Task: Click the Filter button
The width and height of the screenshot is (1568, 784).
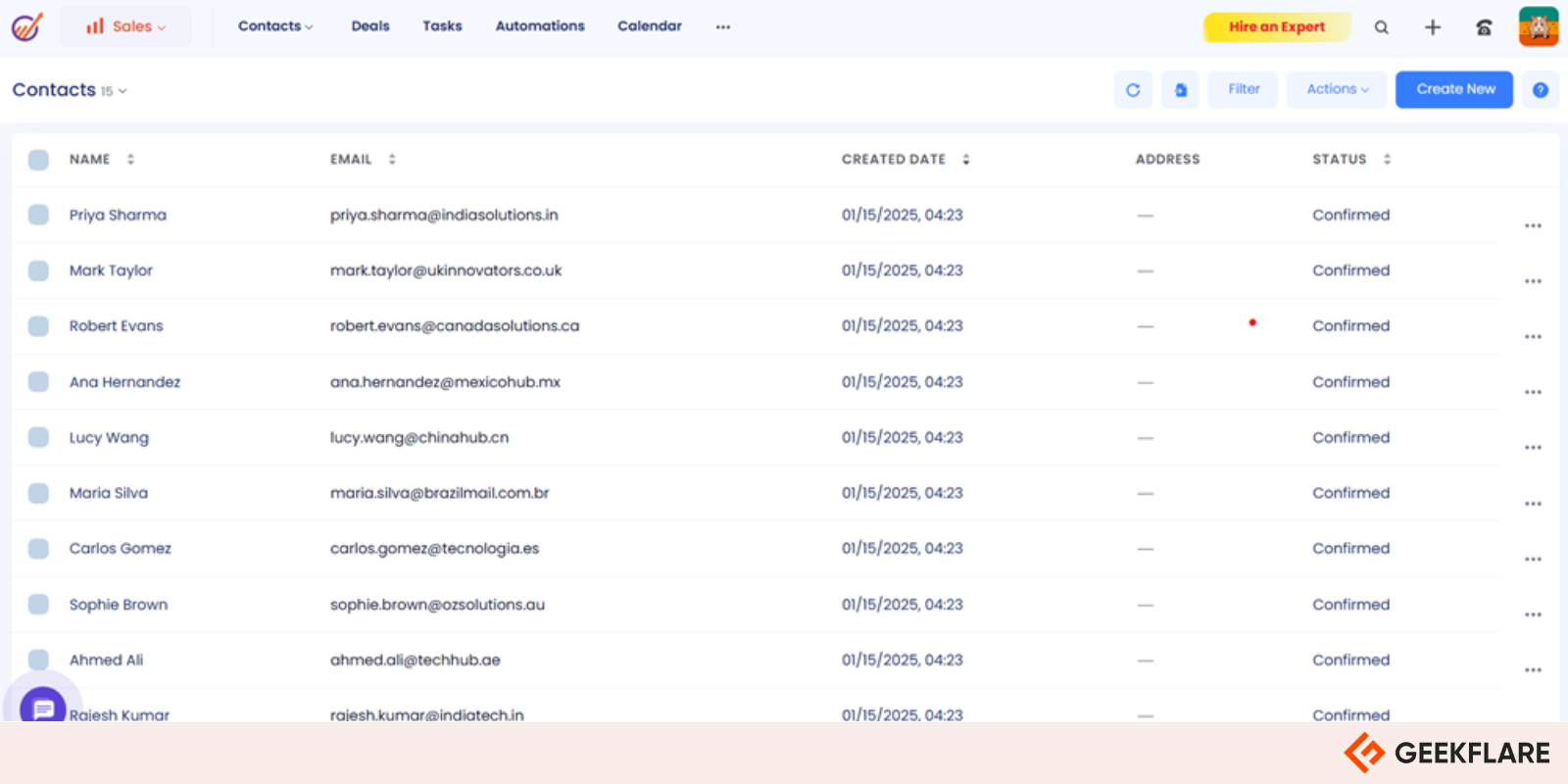Action: 1244,89
